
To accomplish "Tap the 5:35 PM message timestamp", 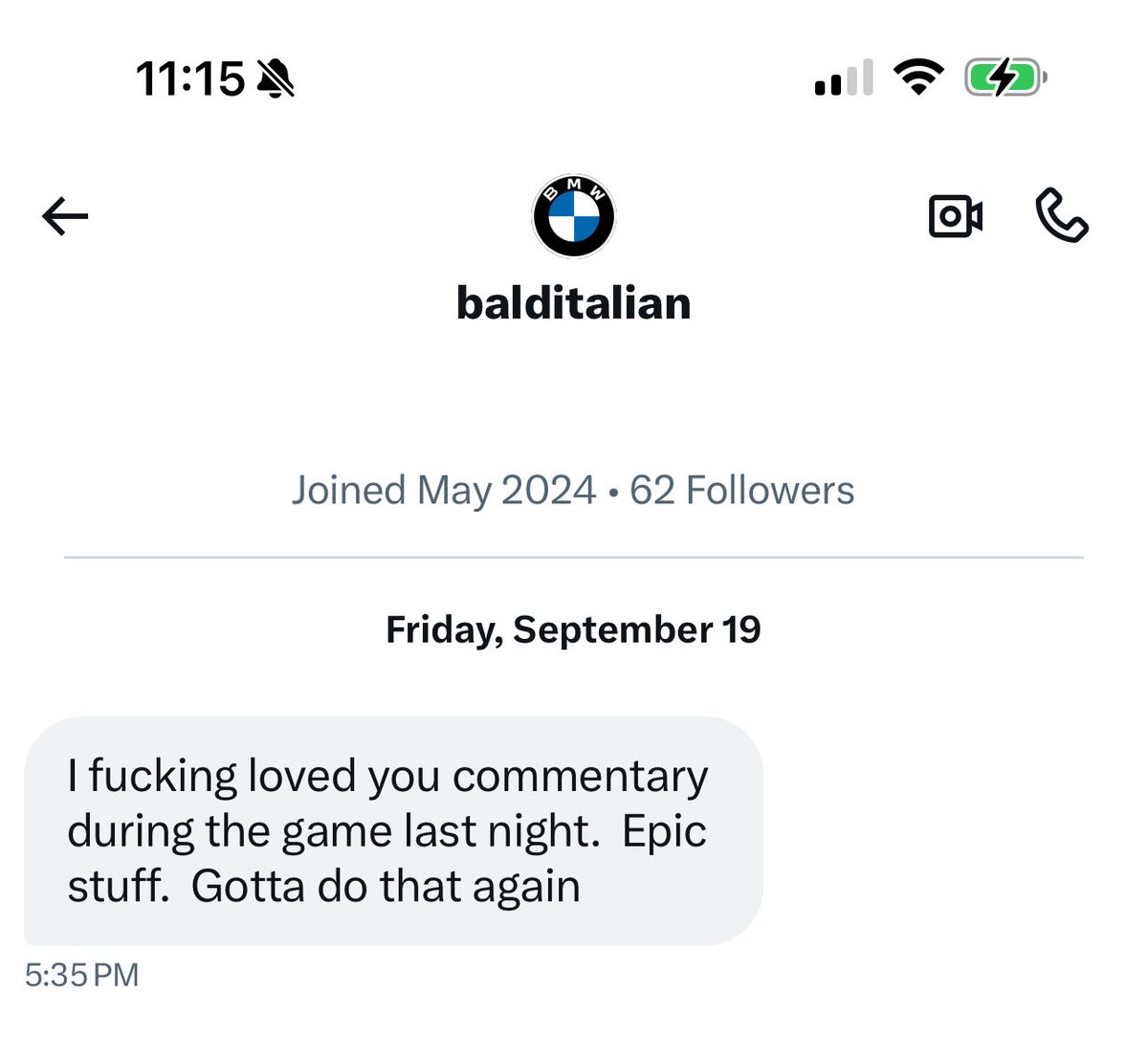I will pyautogui.click(x=82, y=975).
